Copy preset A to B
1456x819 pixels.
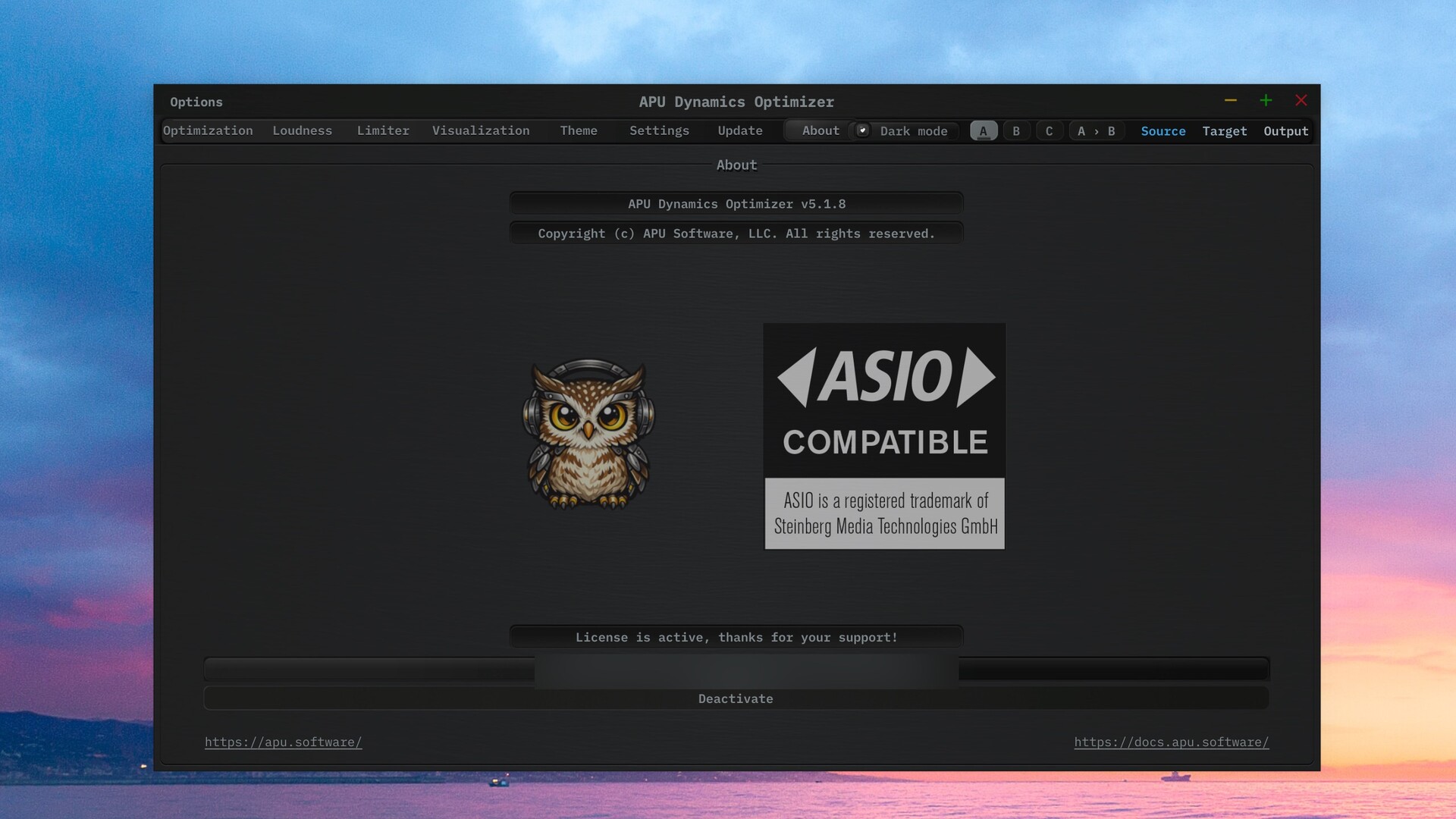(x=1096, y=131)
